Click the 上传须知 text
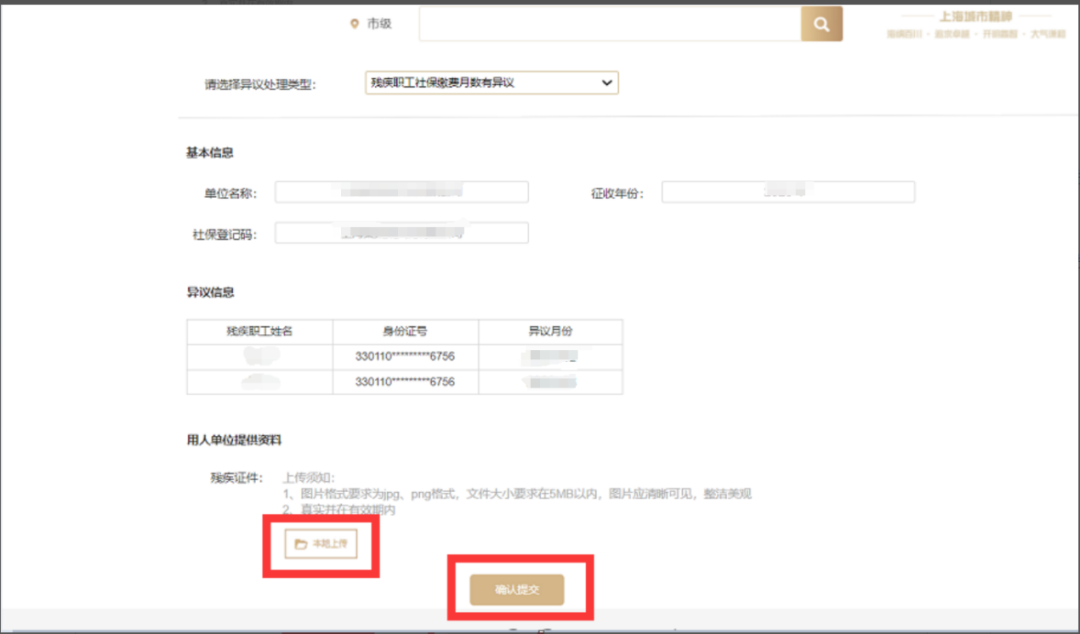 (309, 478)
